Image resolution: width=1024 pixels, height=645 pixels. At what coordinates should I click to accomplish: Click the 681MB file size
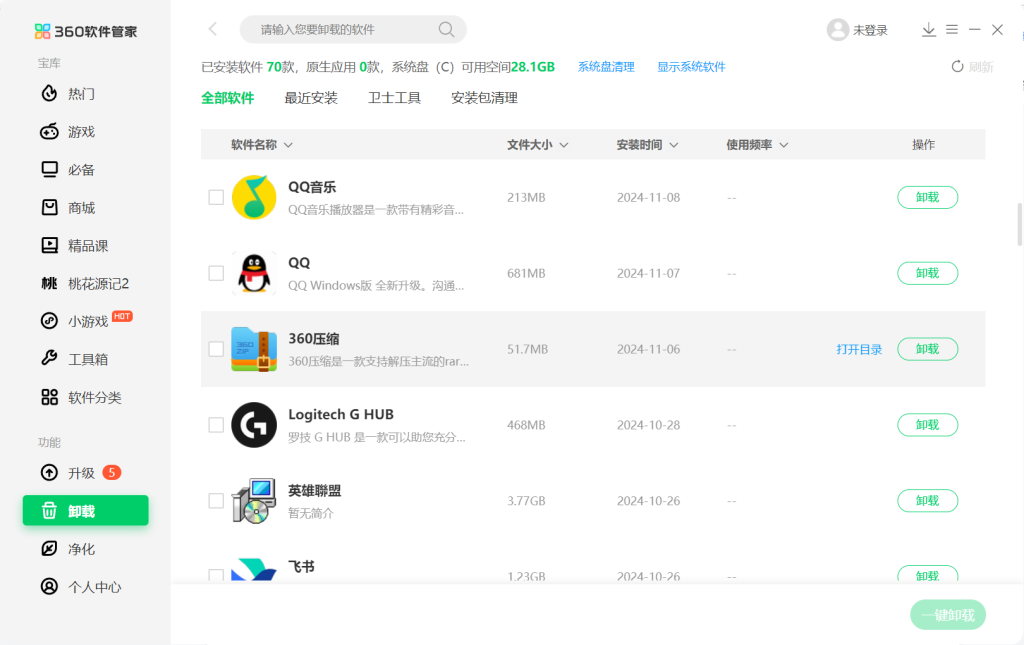coord(526,273)
